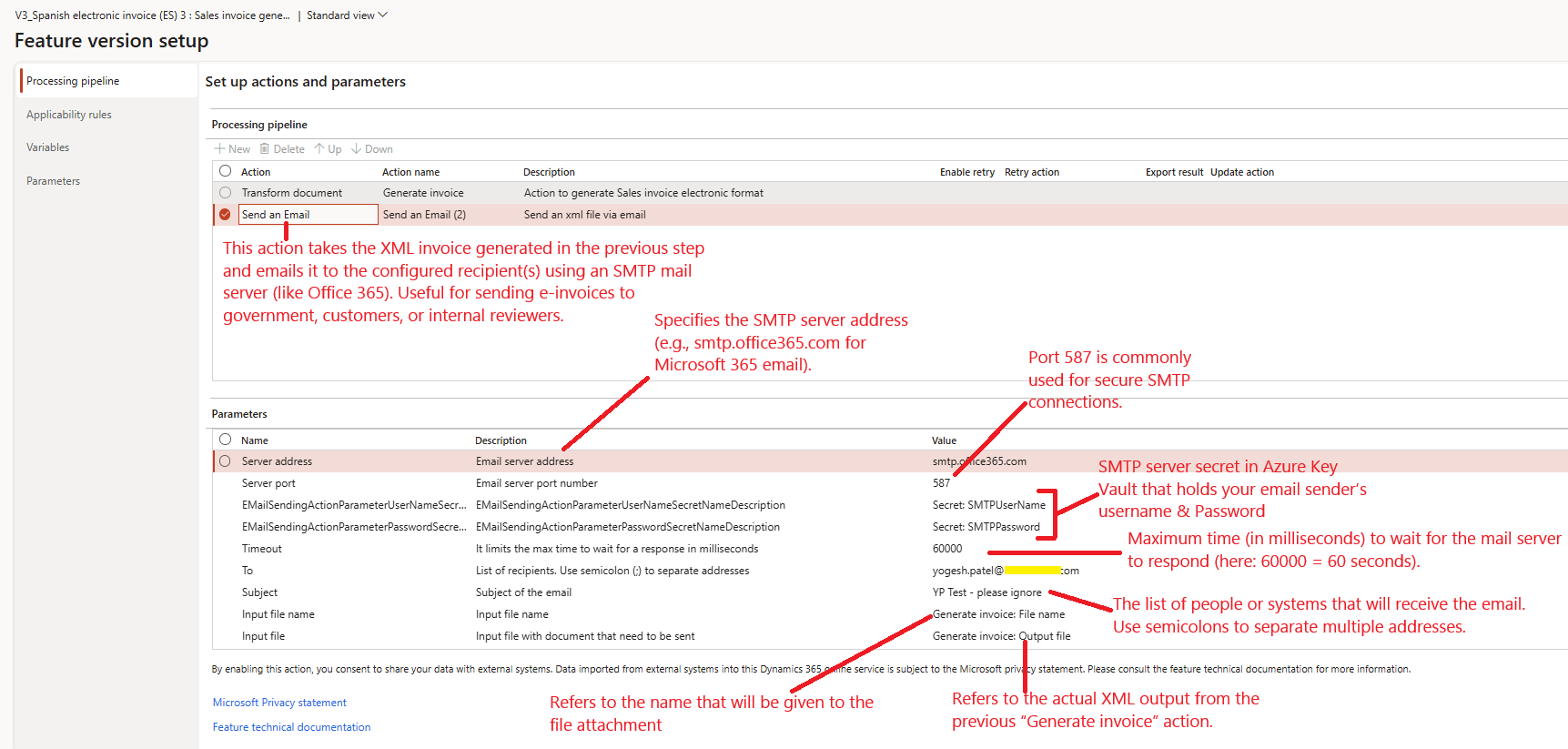The width and height of the screenshot is (1568, 749).
Task: Move action Up with the arrow icon
Action: (x=319, y=149)
